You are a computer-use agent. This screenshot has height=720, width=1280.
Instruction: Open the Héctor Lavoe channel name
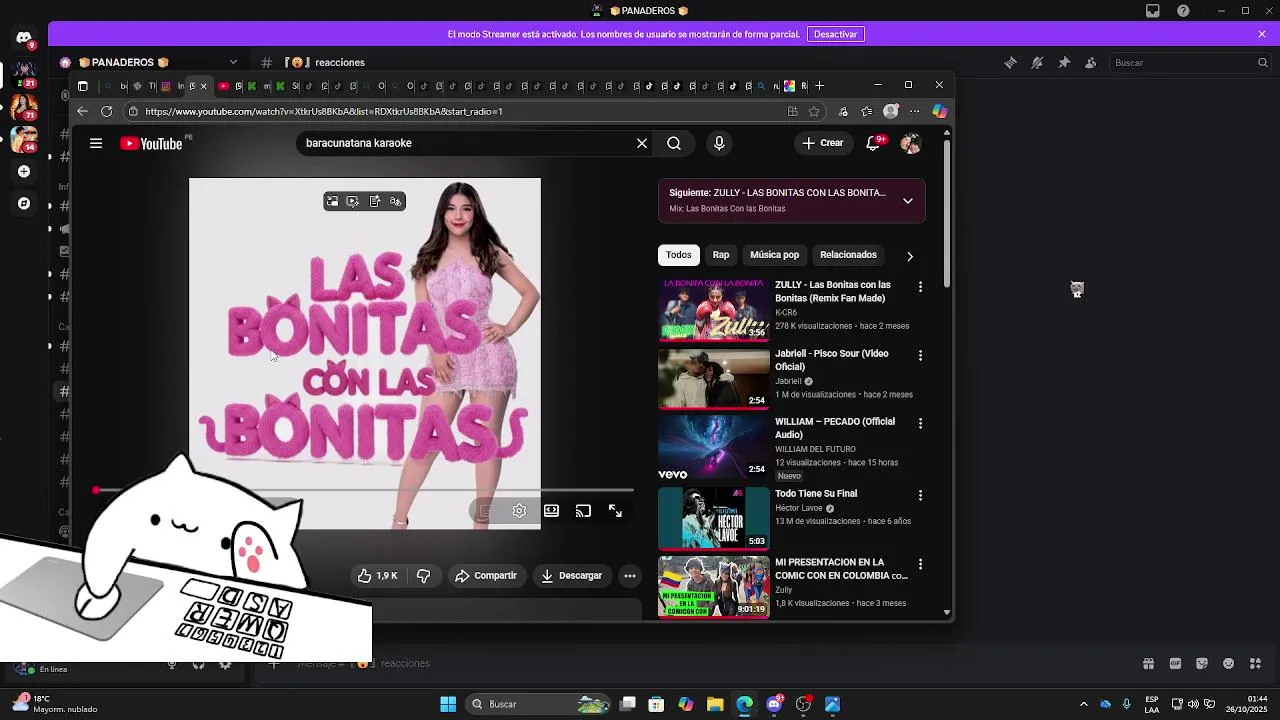799,508
